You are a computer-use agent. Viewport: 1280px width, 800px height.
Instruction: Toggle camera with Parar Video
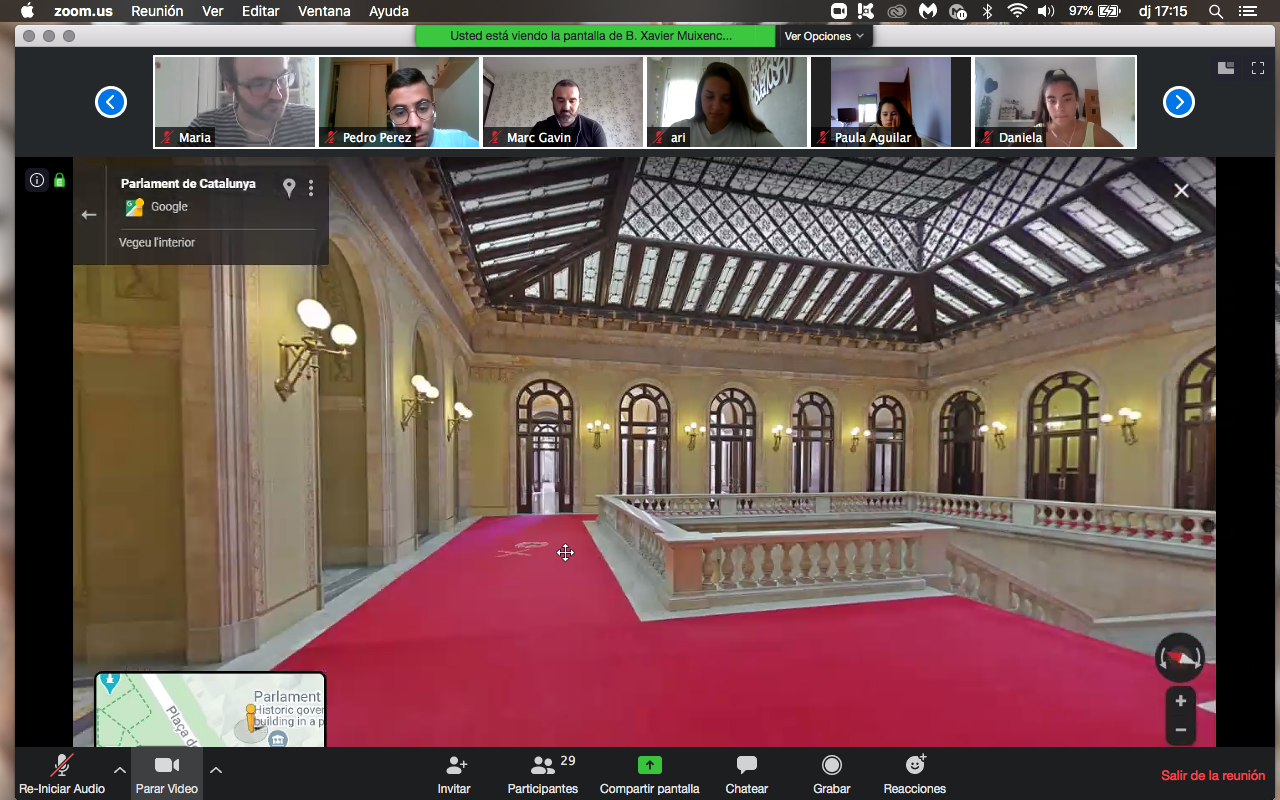pyautogui.click(x=167, y=766)
